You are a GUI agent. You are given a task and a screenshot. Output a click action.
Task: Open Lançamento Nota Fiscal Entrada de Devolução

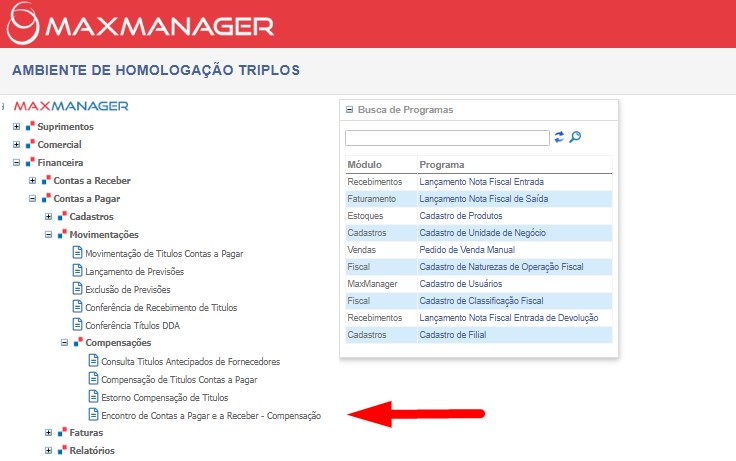click(509, 318)
